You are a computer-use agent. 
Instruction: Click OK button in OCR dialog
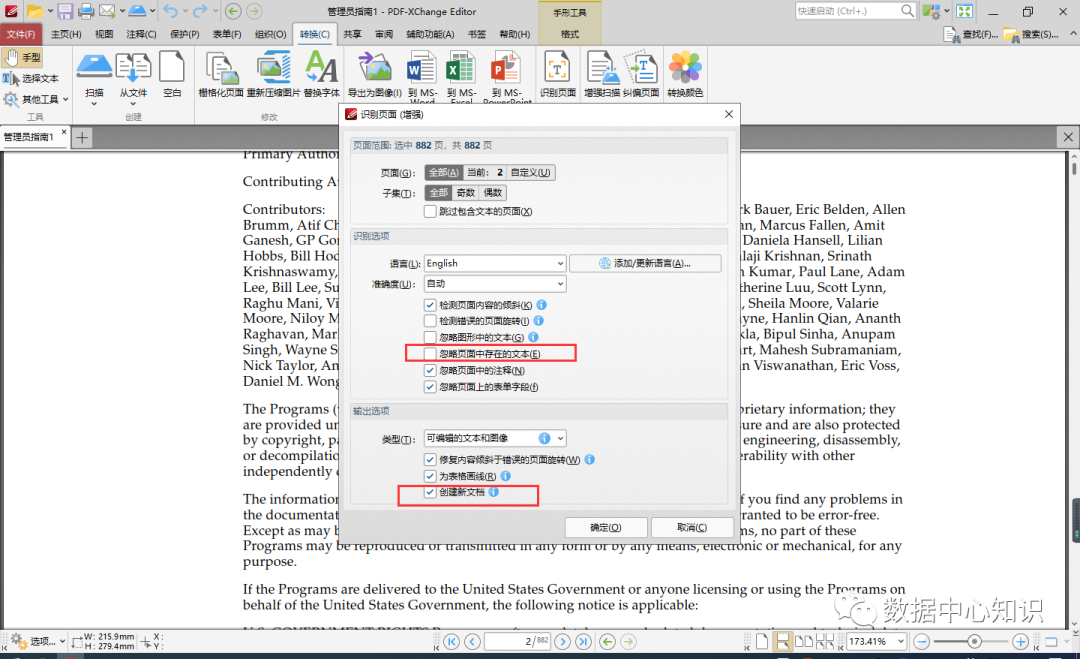click(605, 527)
